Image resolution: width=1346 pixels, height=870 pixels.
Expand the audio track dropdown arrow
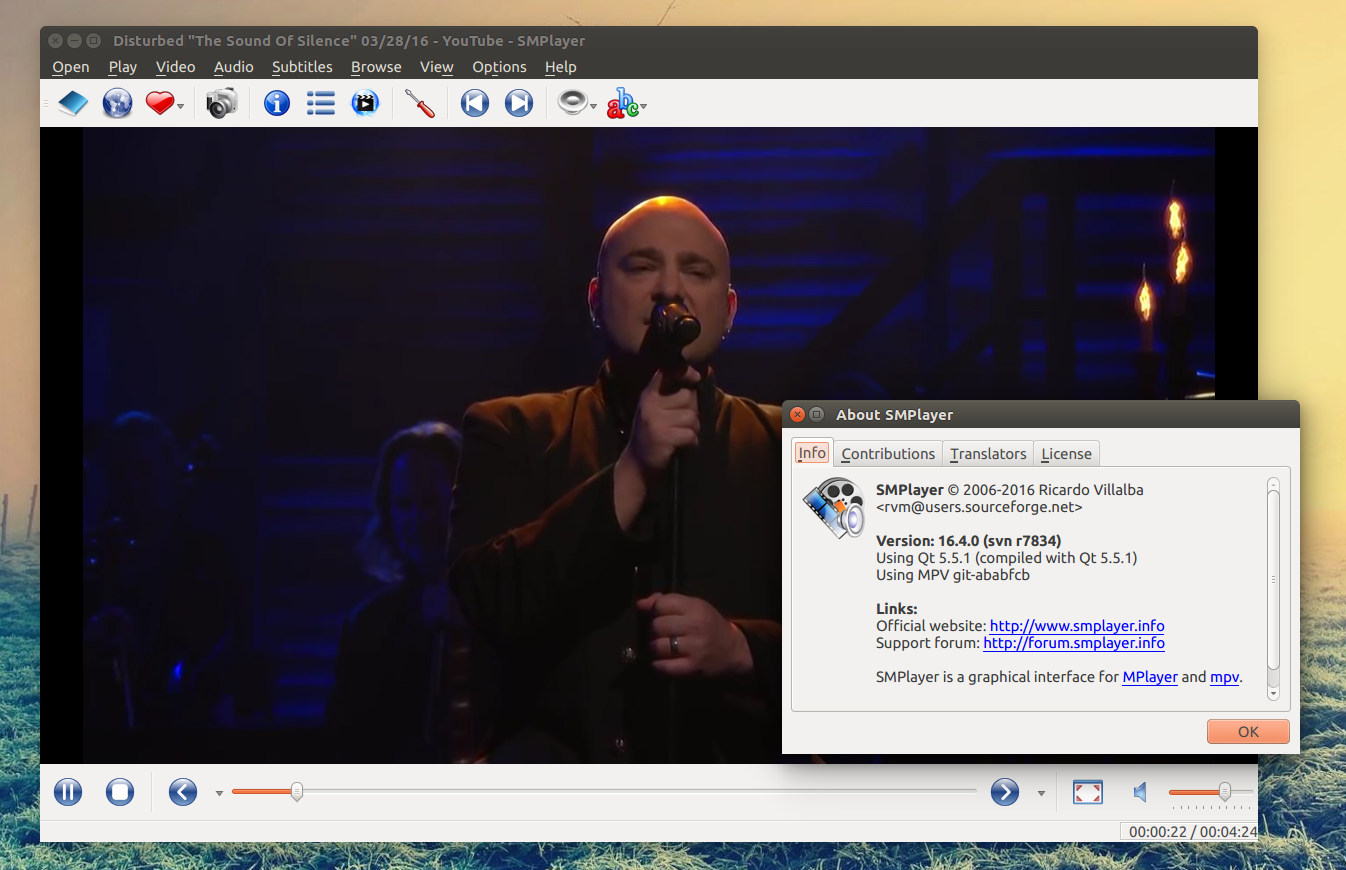[x=594, y=106]
